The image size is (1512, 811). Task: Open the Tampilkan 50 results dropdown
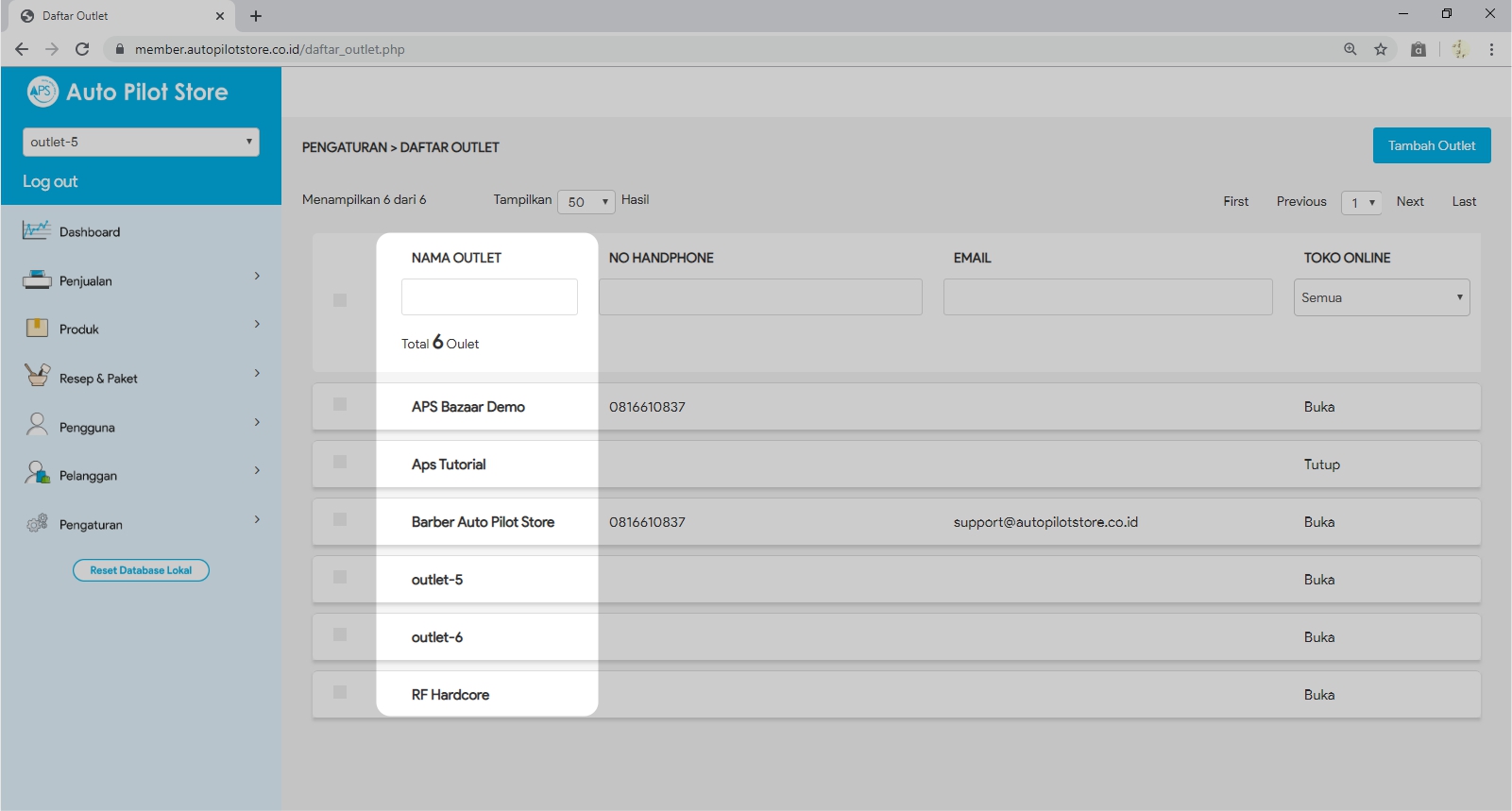pos(586,202)
